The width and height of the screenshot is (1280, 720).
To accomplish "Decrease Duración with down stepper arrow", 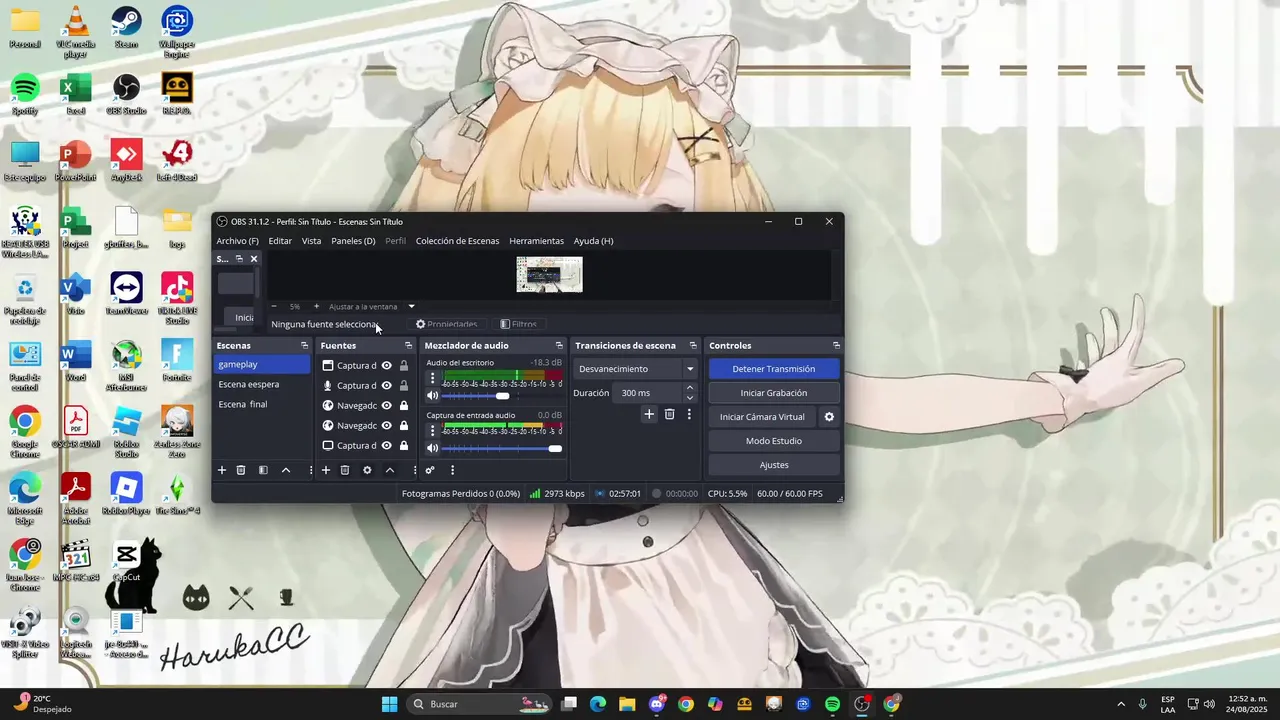I will (689, 398).
